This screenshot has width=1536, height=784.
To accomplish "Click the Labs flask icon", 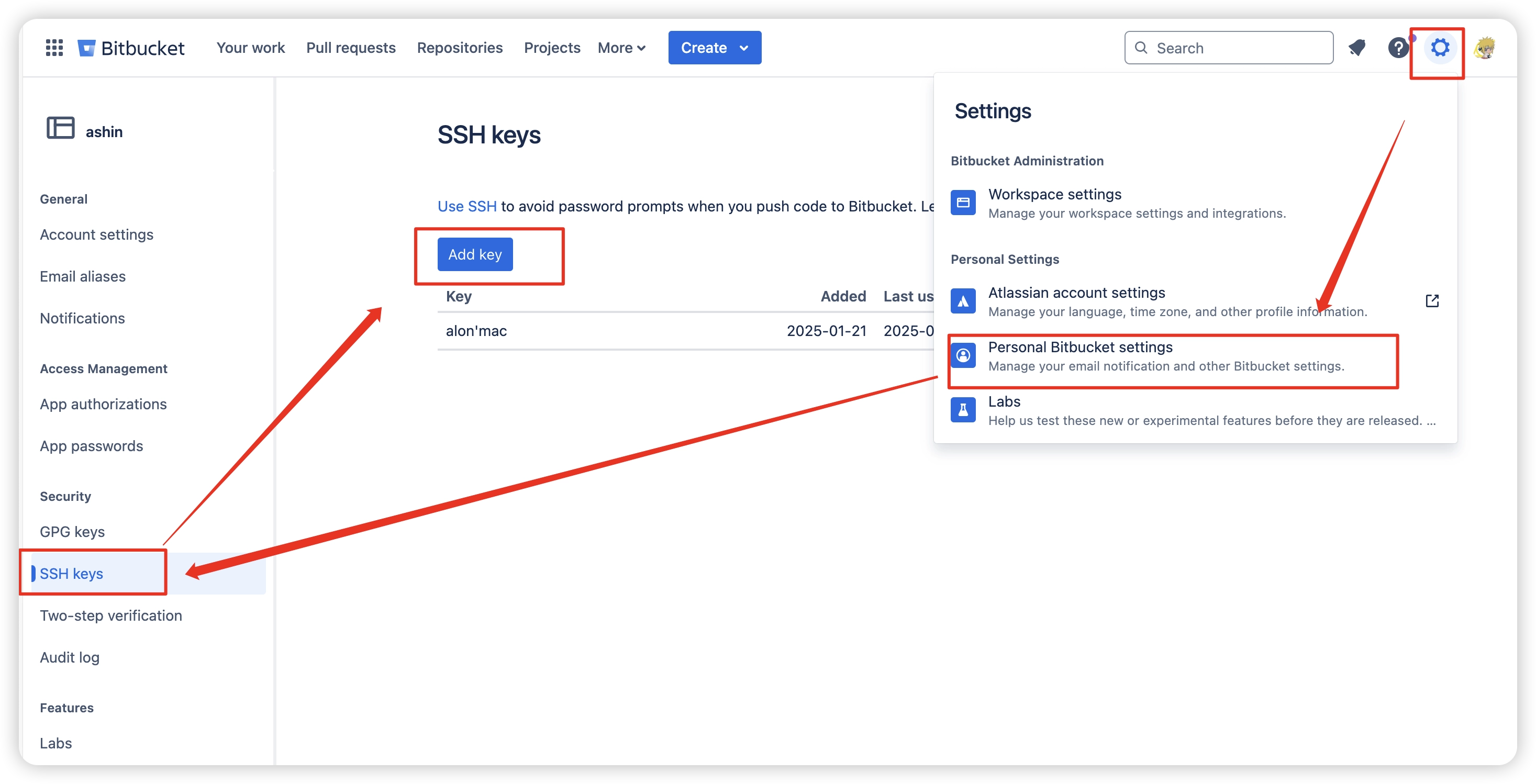I will (963, 410).
